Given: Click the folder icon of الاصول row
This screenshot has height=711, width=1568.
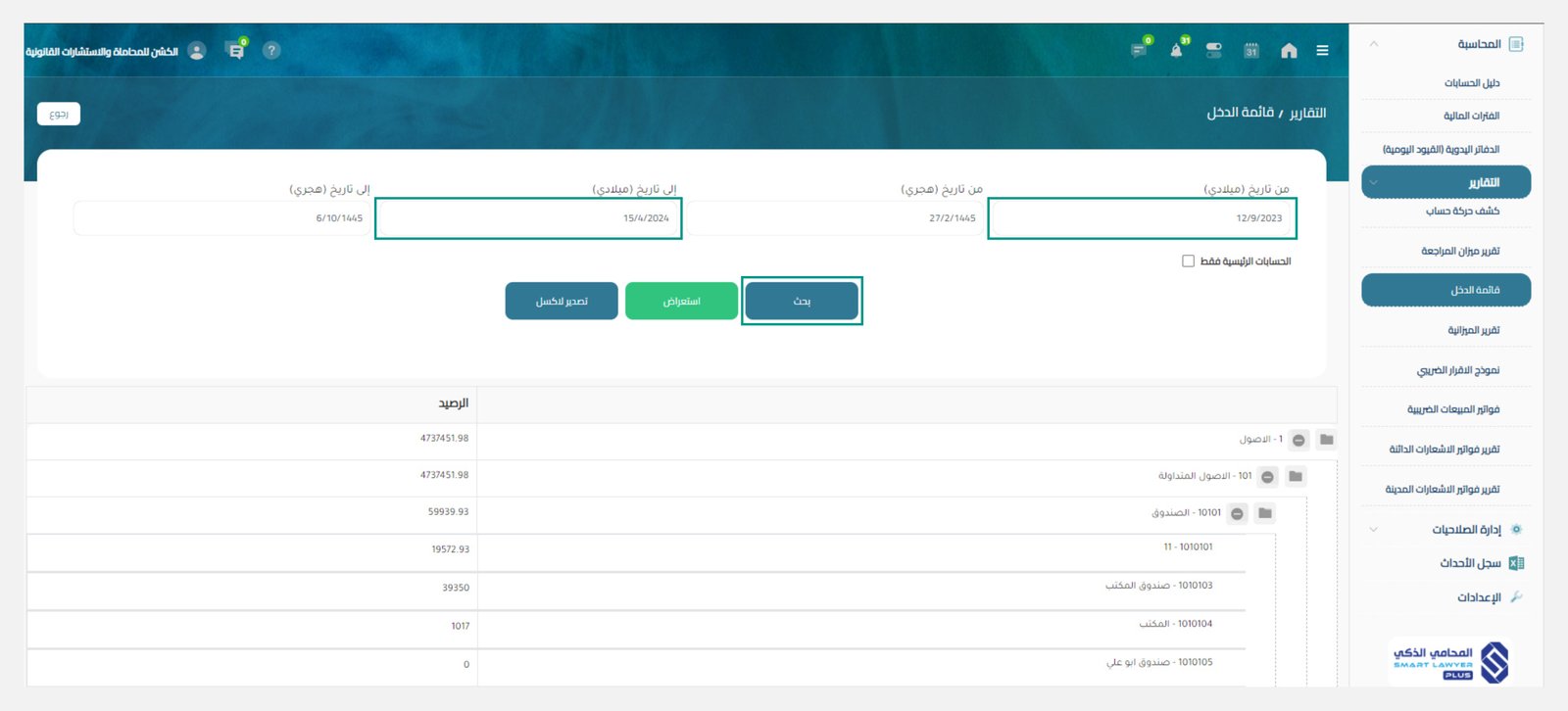Looking at the screenshot, I should tap(1326, 440).
